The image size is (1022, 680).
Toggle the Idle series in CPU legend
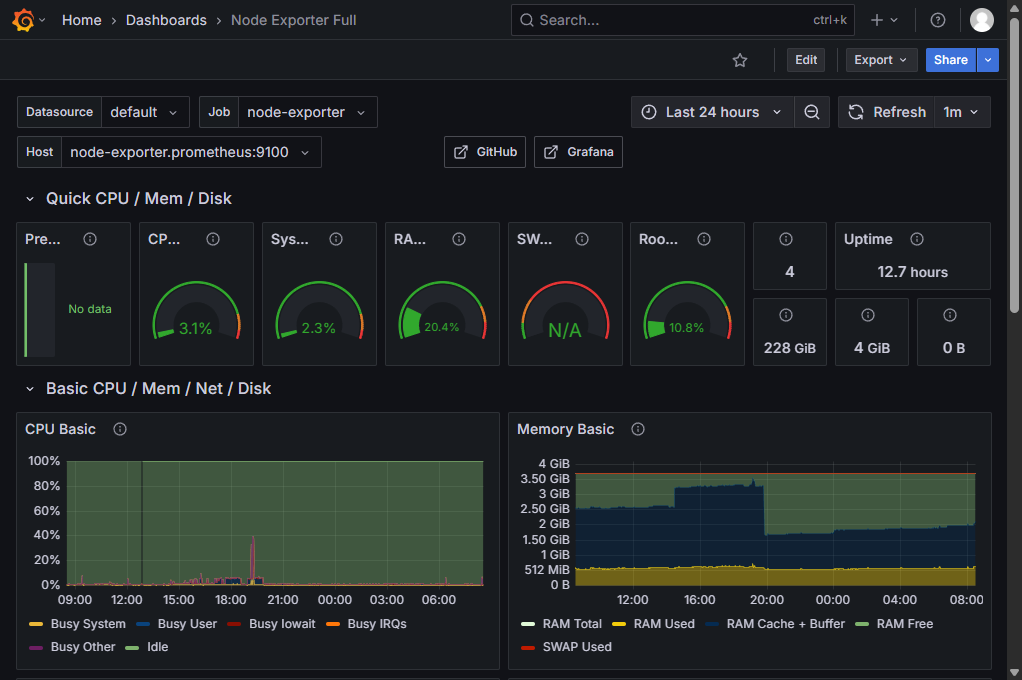157,647
